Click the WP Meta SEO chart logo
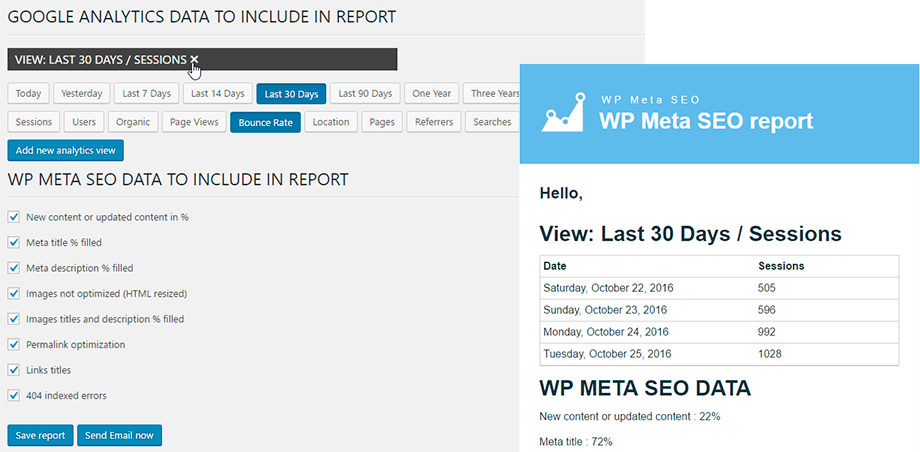 (562, 113)
